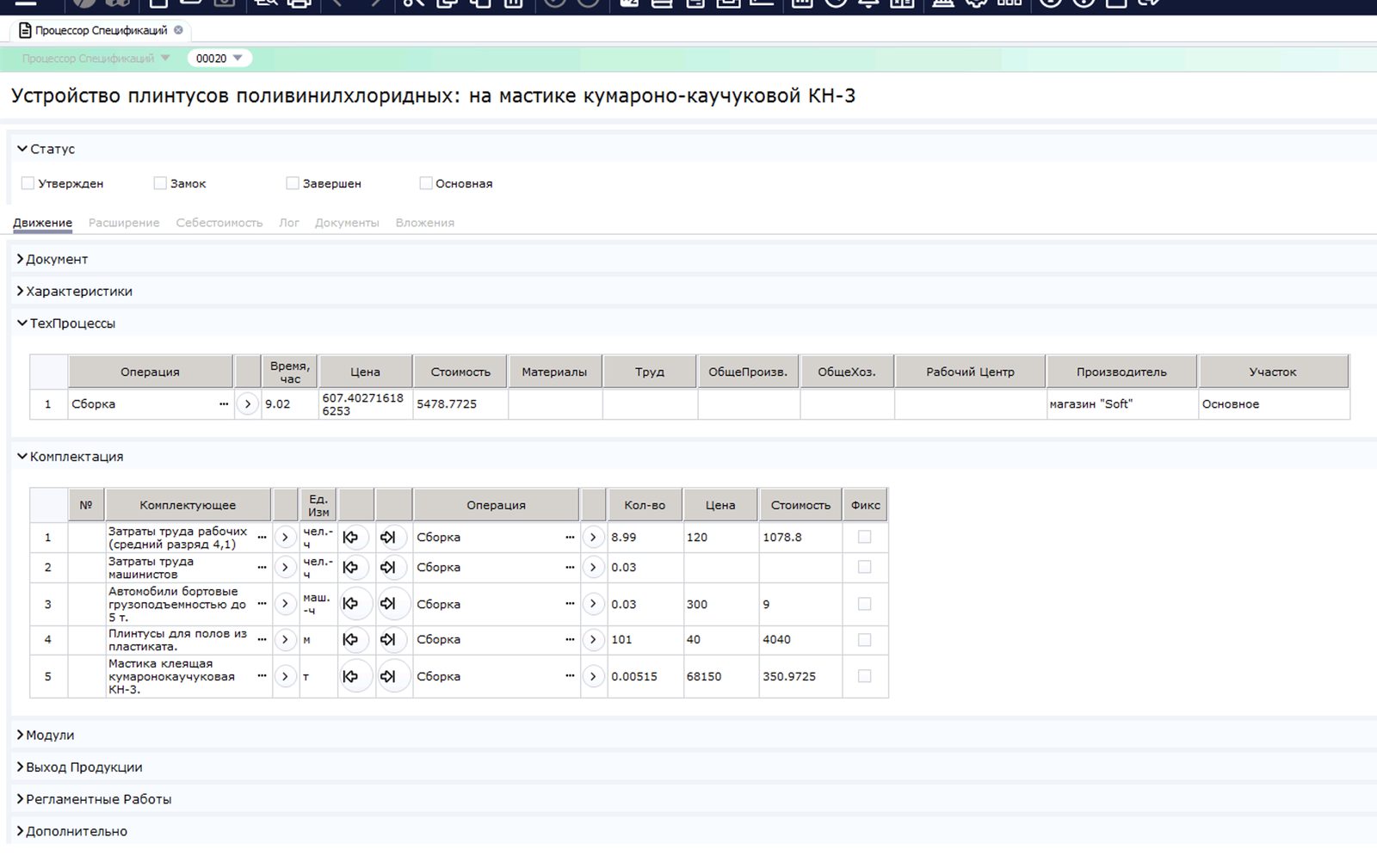The width and height of the screenshot is (1377, 868).
Task: Click the operation chevron button in row with Кол-во 101
Action: coord(593,639)
